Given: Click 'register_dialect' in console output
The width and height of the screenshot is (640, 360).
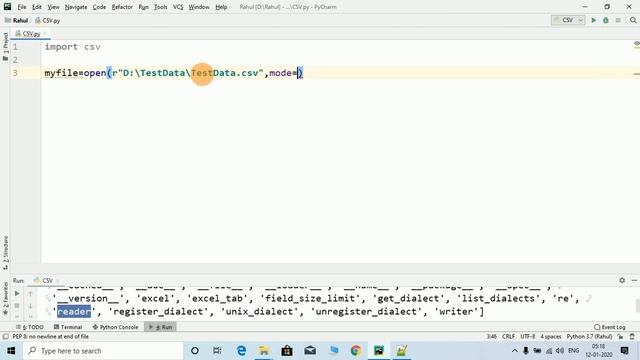Looking at the screenshot, I should tap(158, 311).
